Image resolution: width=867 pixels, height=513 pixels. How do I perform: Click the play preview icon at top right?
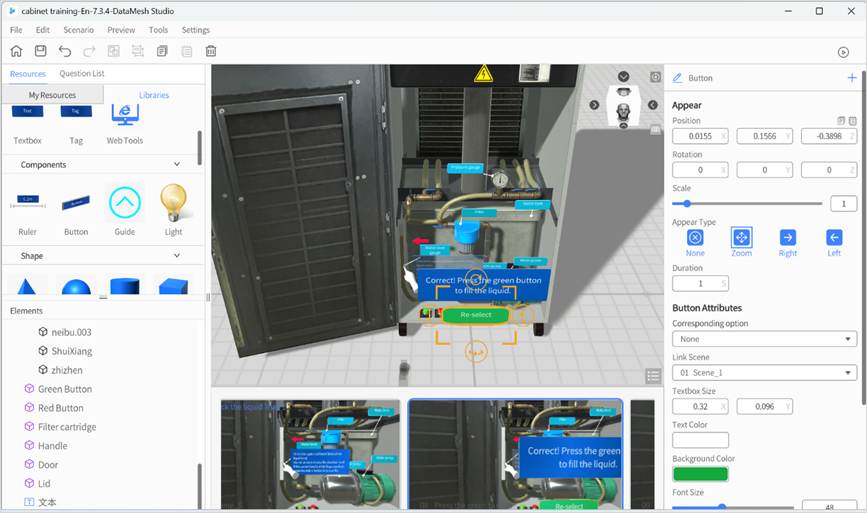coord(843,52)
